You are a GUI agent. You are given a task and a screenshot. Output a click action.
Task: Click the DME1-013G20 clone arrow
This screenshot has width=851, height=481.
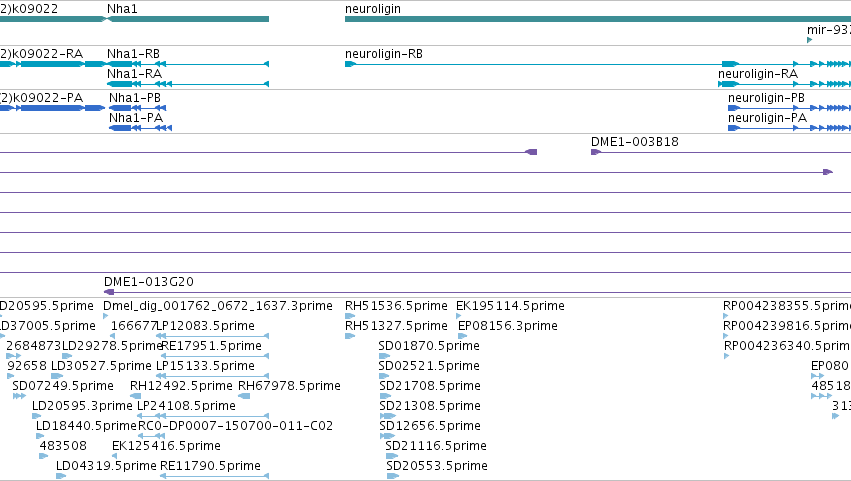tap(109, 292)
